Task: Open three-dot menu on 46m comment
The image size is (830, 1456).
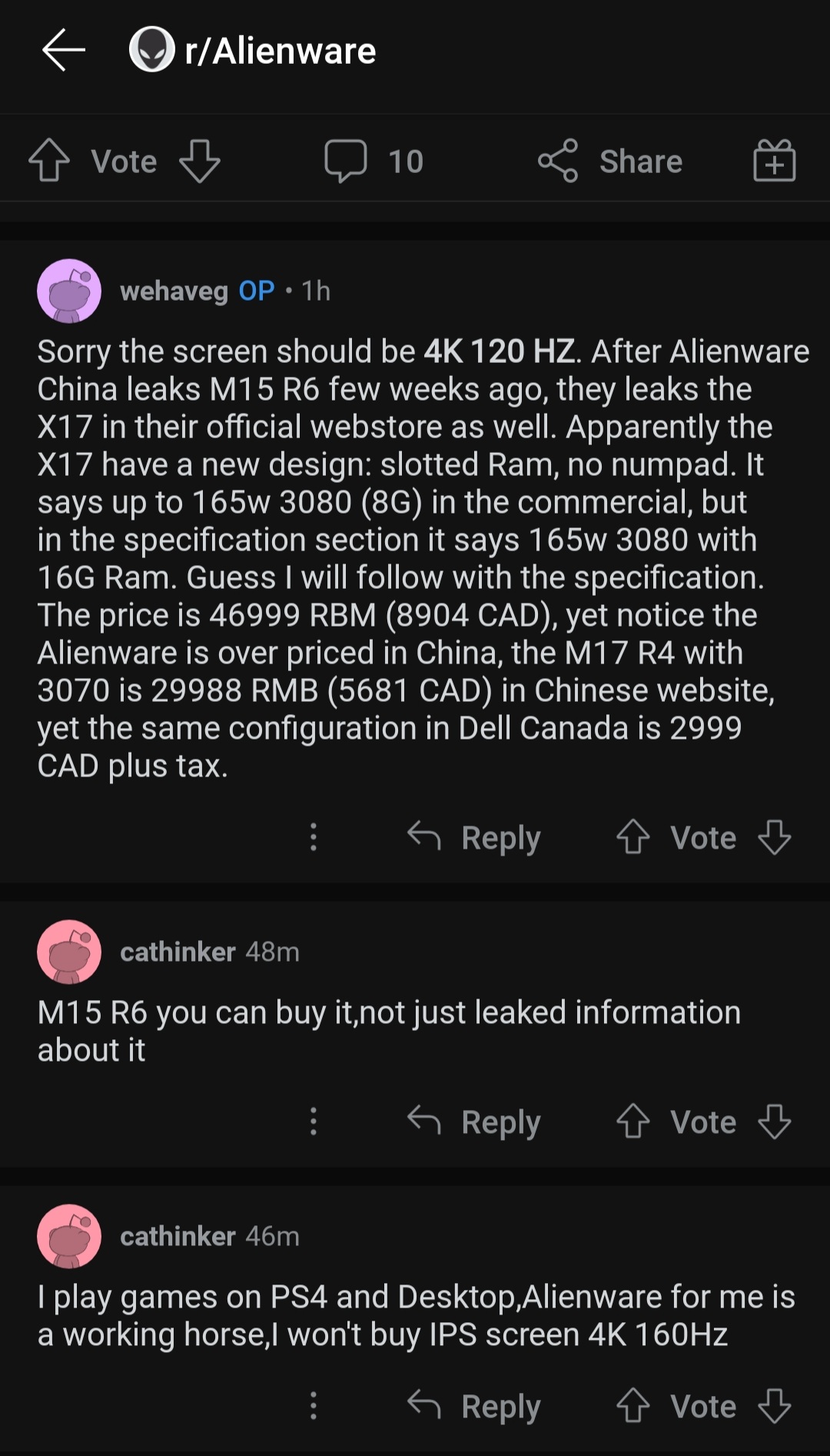Action: [x=313, y=1406]
